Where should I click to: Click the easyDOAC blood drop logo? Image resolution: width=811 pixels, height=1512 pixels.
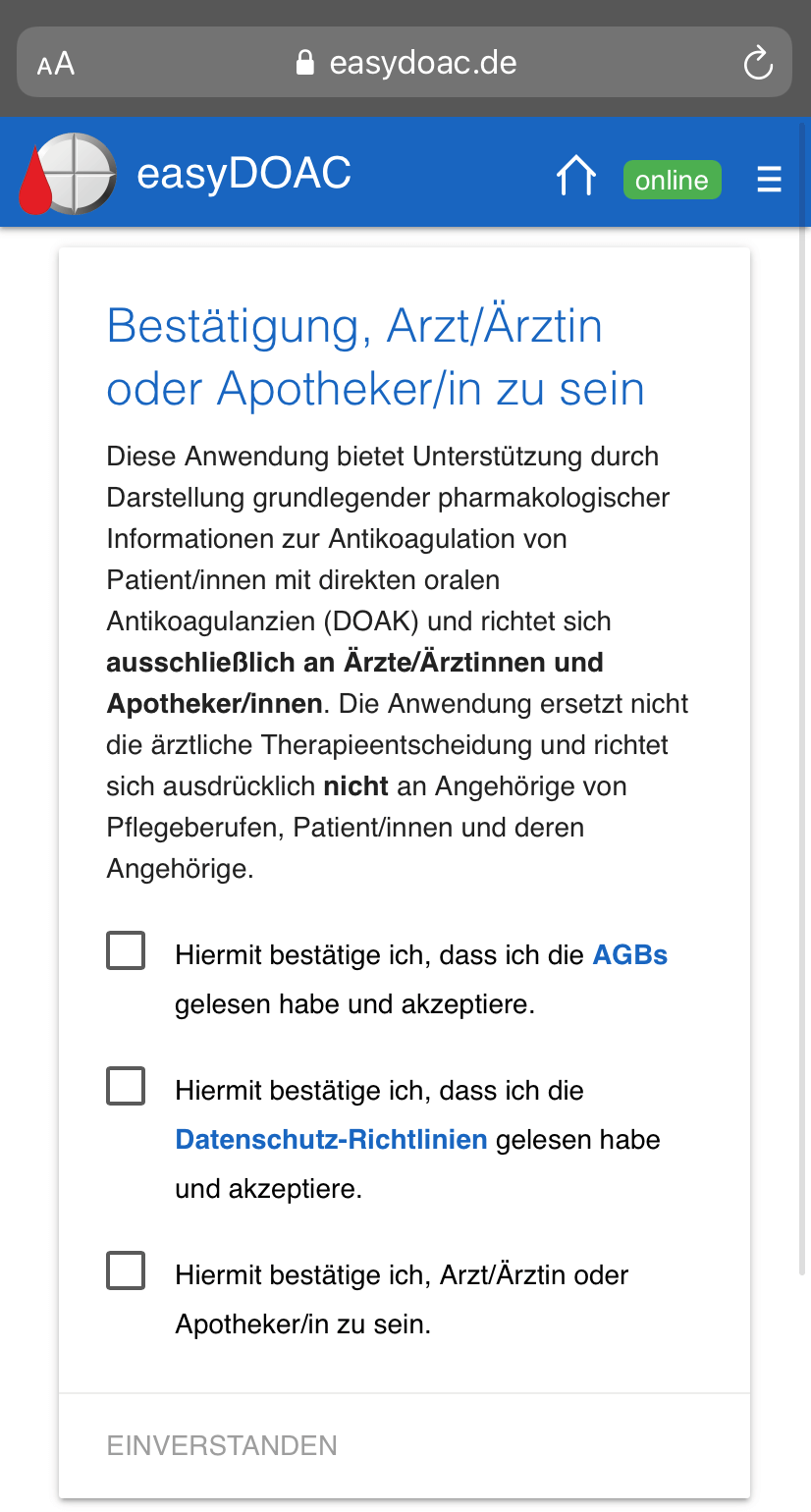[x=66, y=175]
